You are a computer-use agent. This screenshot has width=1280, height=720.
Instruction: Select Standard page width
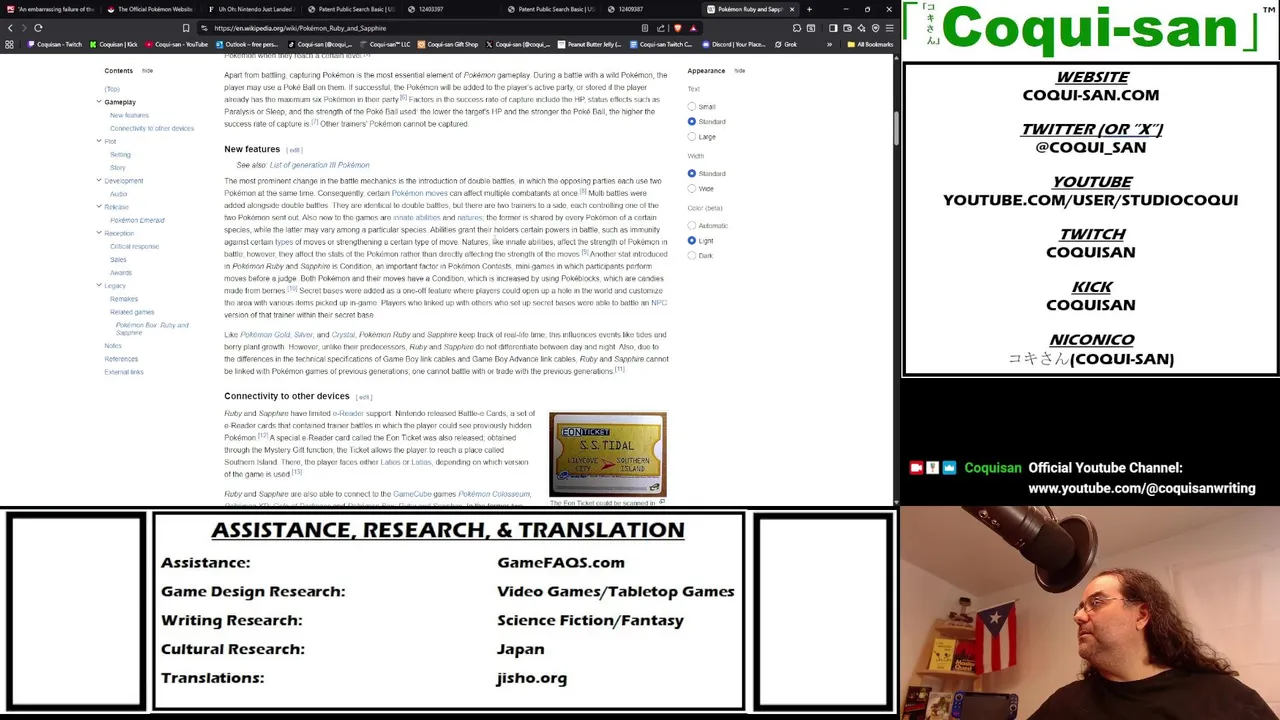pos(691,173)
